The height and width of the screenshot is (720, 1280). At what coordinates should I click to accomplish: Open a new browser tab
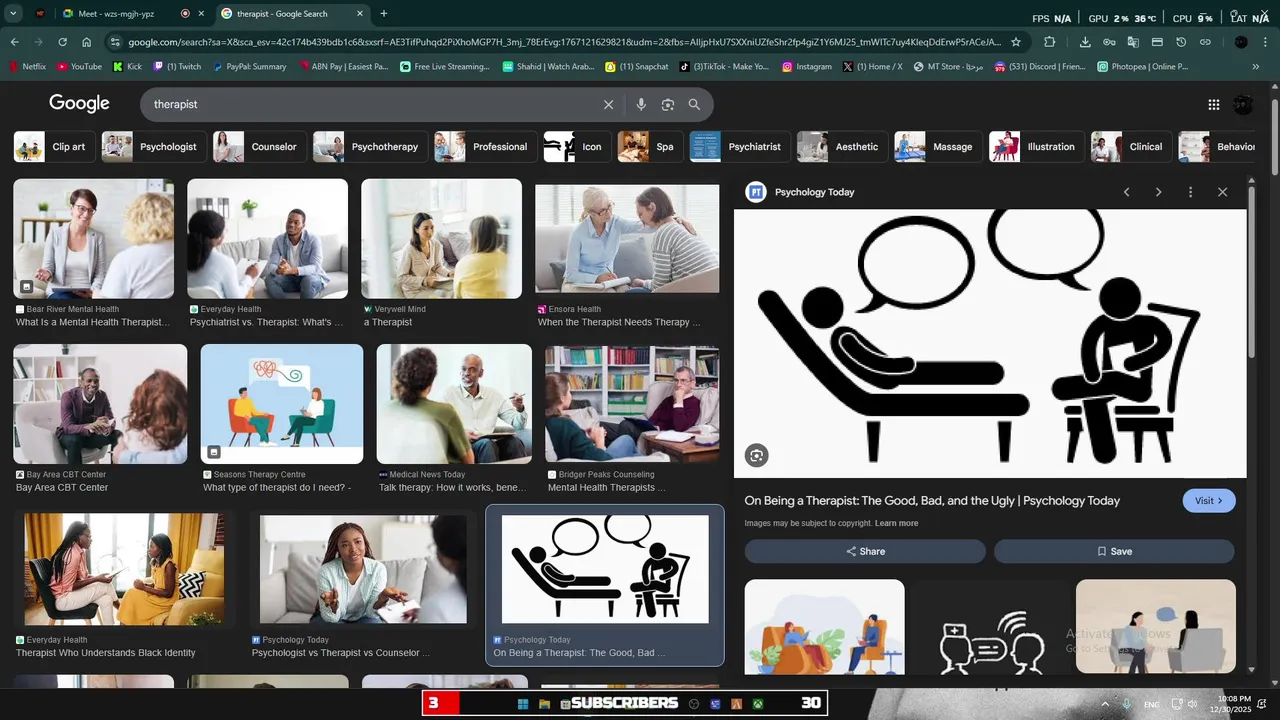(384, 14)
